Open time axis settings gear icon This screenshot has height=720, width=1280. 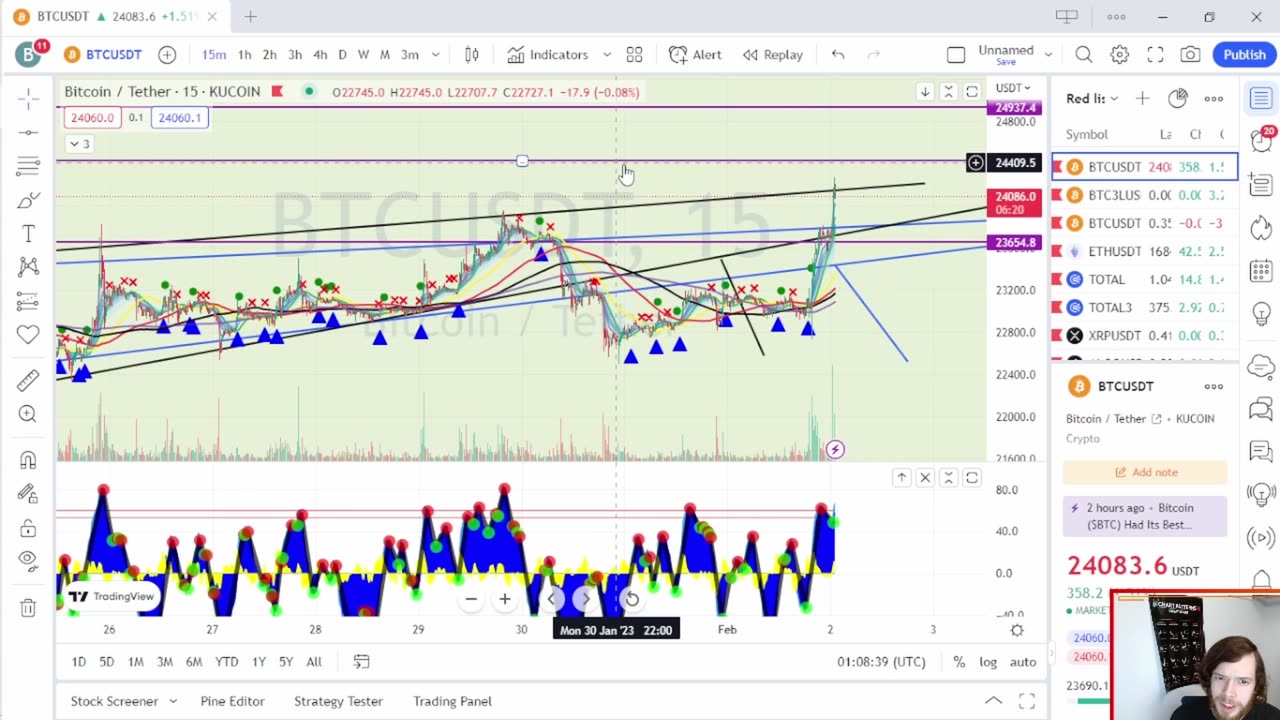[x=1017, y=630]
